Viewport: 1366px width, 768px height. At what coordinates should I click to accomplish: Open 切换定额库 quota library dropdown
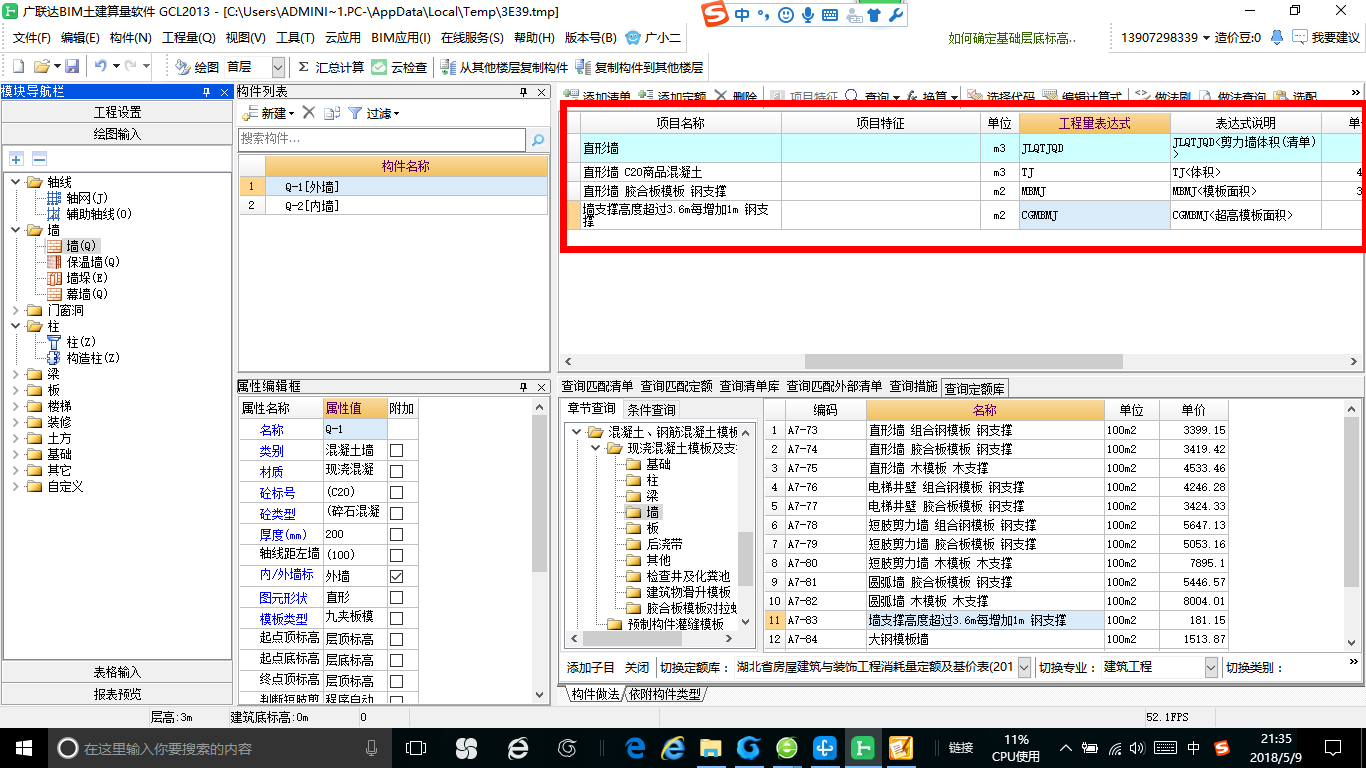pyautogui.click(x=1025, y=667)
